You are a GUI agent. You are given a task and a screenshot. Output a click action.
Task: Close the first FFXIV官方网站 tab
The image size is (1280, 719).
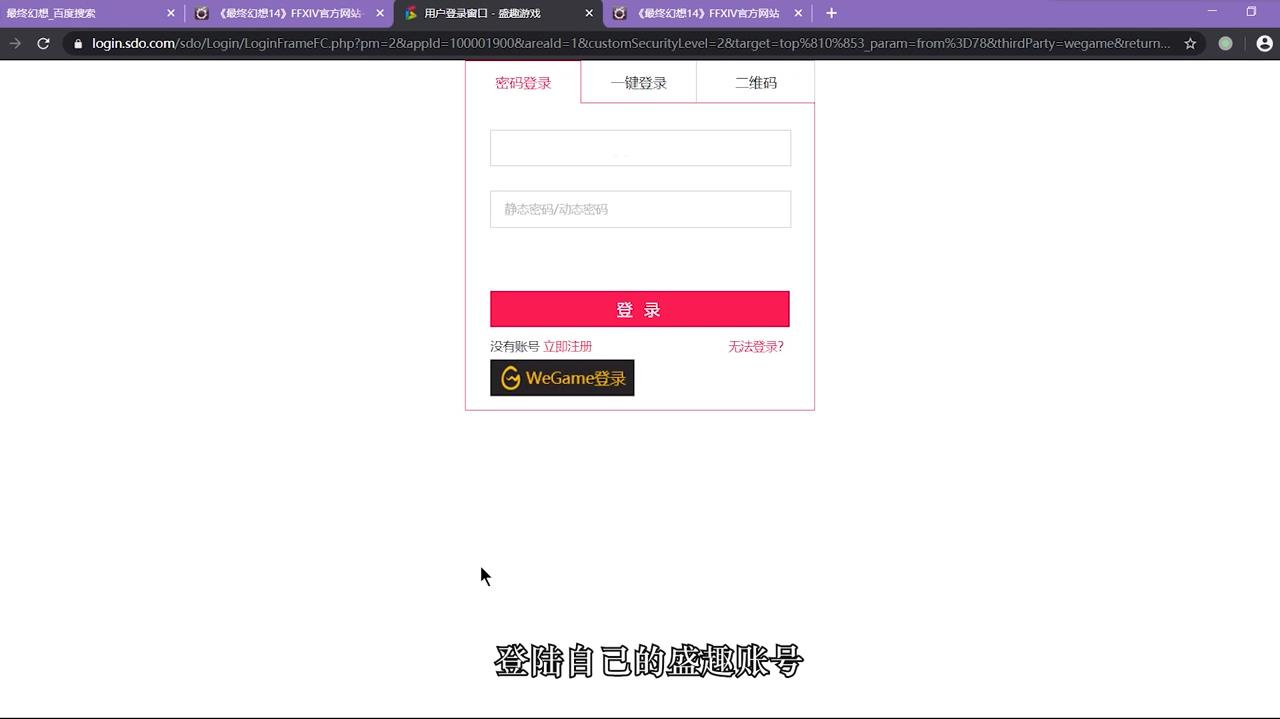tap(380, 13)
